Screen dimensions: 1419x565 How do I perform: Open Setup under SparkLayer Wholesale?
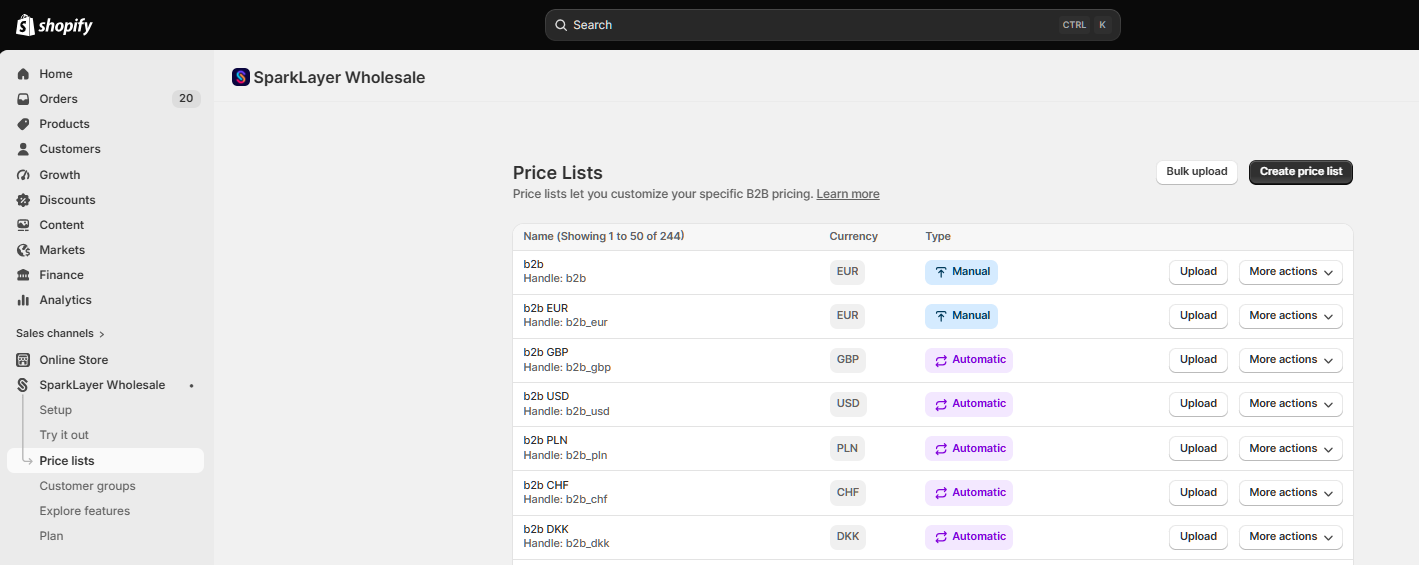pyautogui.click(x=56, y=410)
